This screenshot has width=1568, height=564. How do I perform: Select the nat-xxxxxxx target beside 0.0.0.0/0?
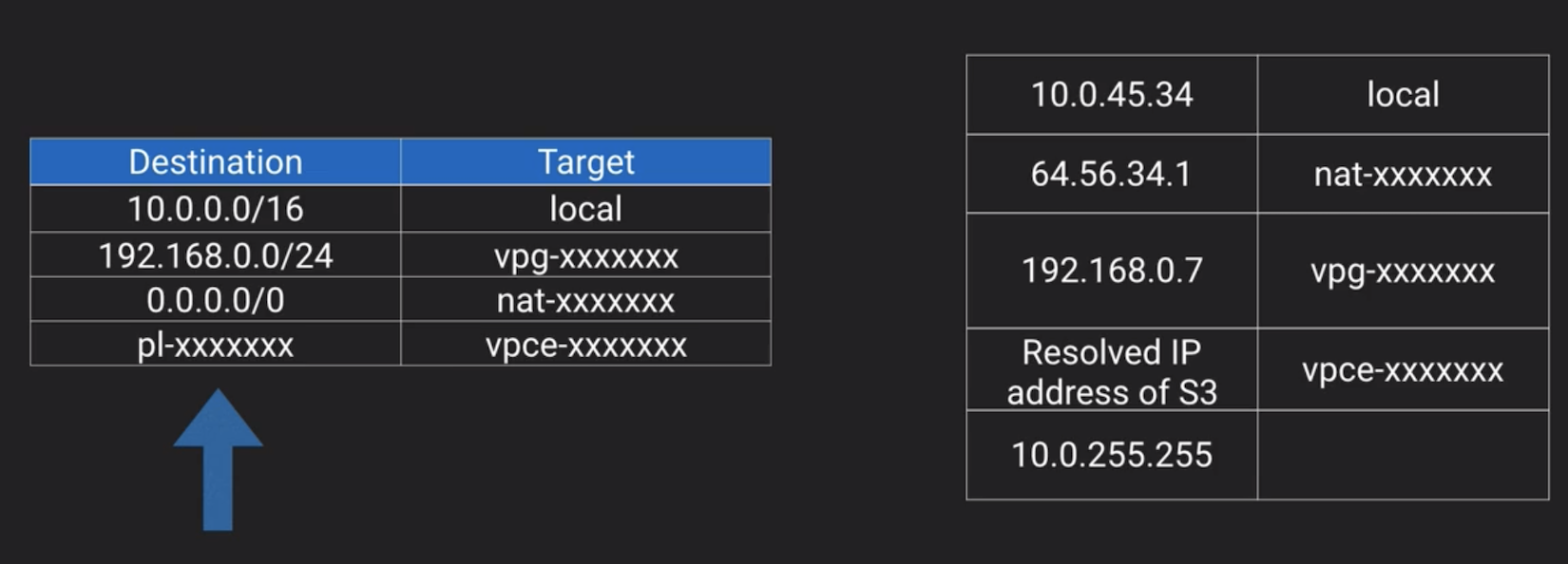click(x=585, y=300)
